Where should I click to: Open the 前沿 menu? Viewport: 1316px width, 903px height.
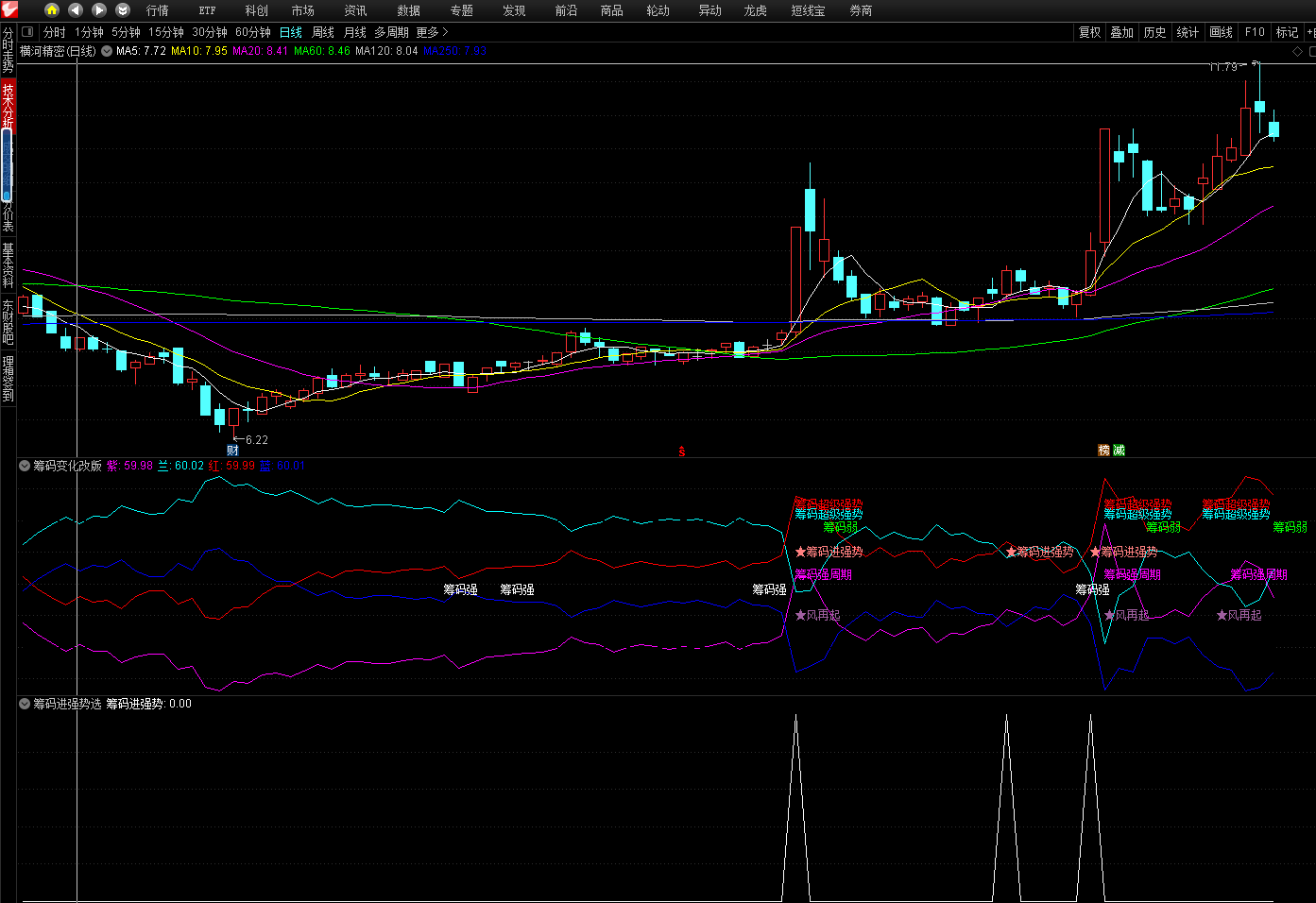(x=566, y=10)
